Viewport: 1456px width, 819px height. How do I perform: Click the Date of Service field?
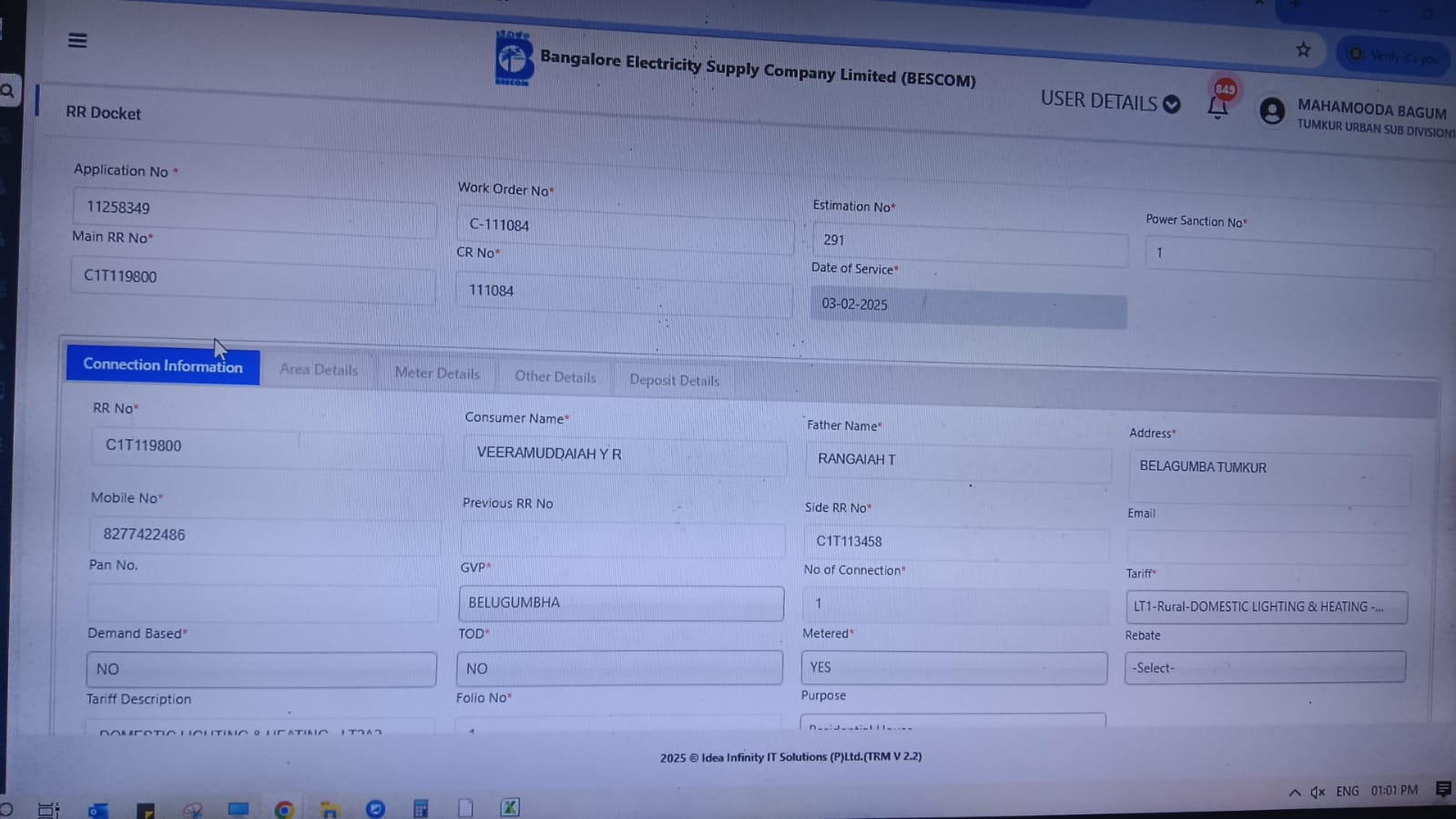[969, 307]
